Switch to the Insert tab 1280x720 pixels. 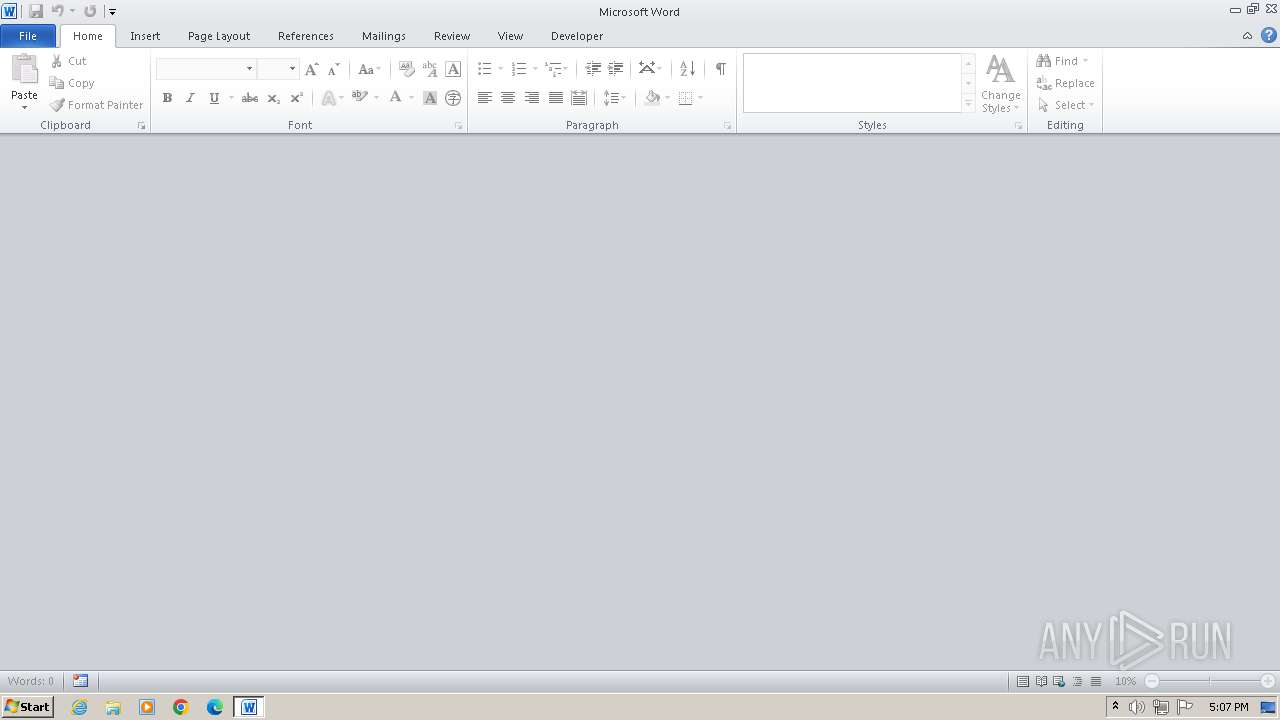point(145,36)
